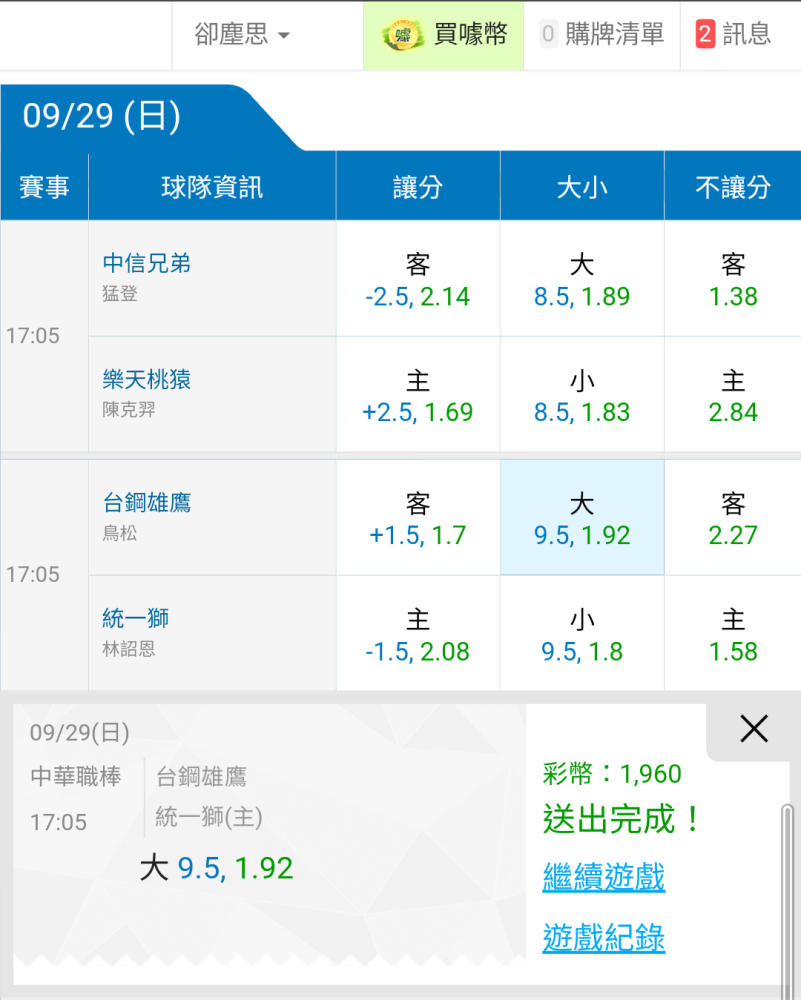
Task: Open the 遊戲紀錄 link
Action: point(603,938)
